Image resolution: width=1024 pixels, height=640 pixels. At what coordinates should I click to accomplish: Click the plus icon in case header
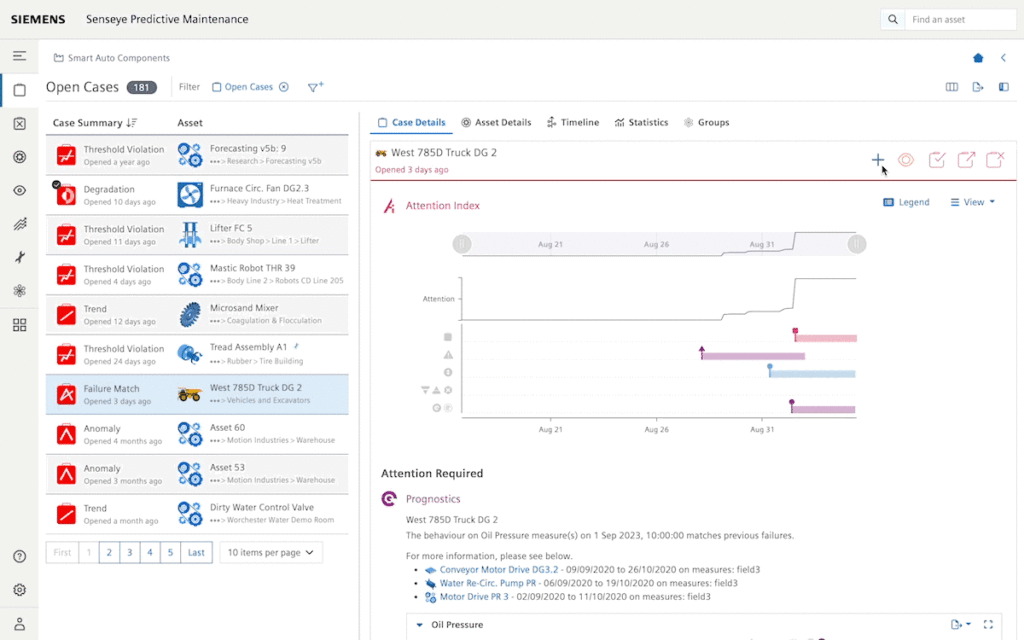click(878, 160)
